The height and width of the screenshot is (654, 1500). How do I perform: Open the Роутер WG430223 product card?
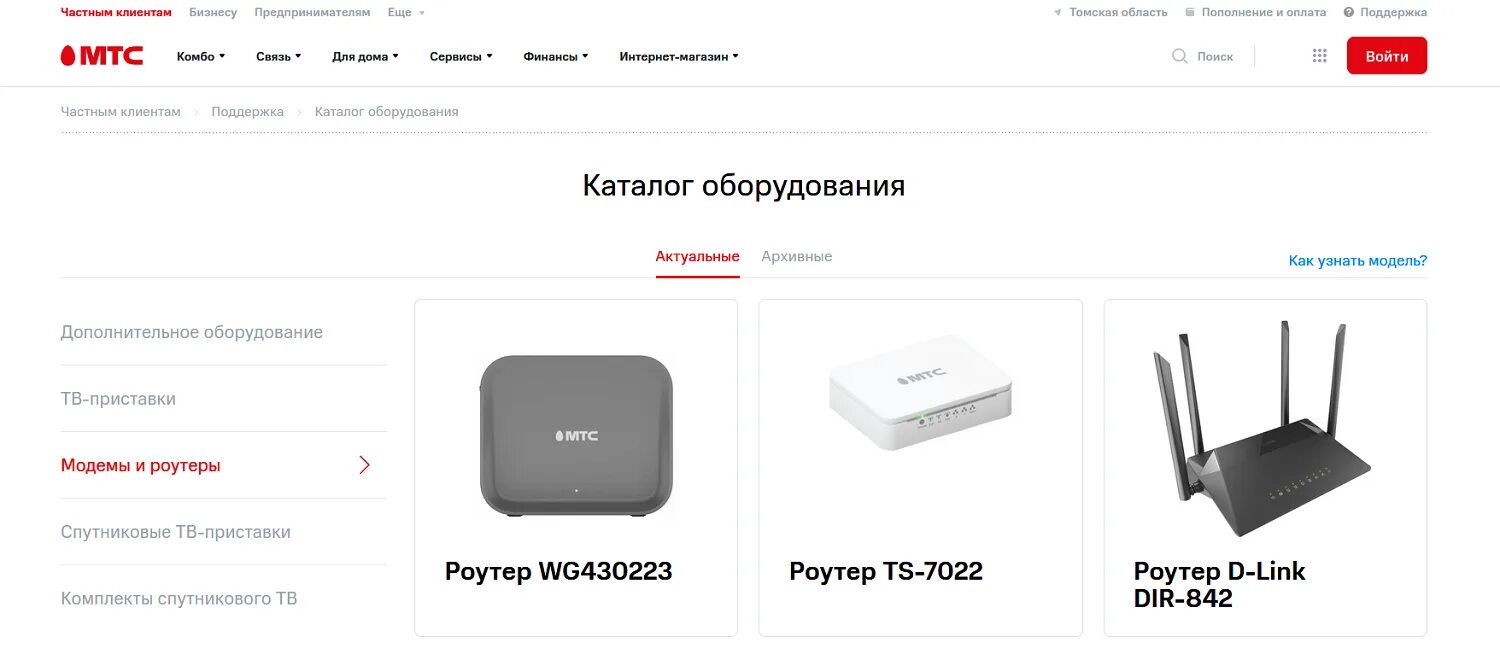(x=576, y=468)
